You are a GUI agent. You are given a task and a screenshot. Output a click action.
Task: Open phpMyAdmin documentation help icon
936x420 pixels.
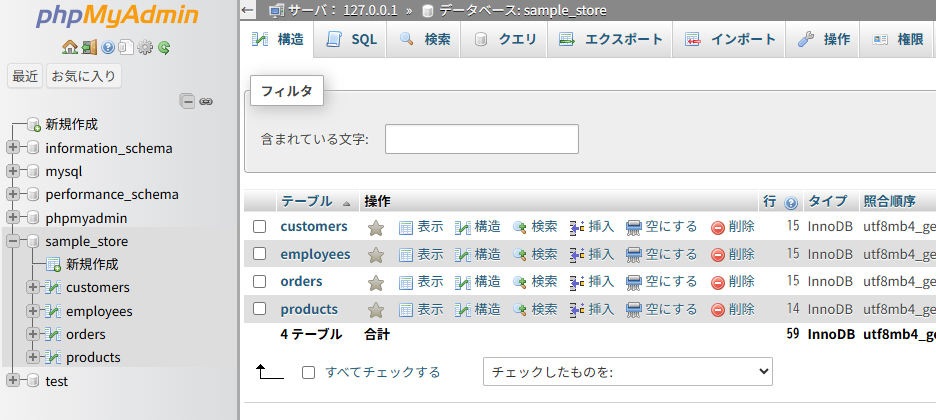(x=108, y=47)
